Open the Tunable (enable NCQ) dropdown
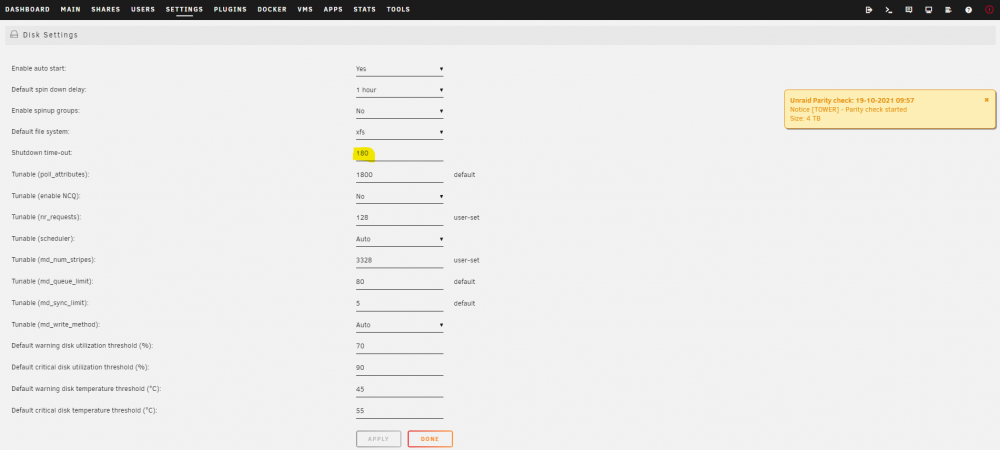This screenshot has height=450, width=1000. tap(399, 196)
